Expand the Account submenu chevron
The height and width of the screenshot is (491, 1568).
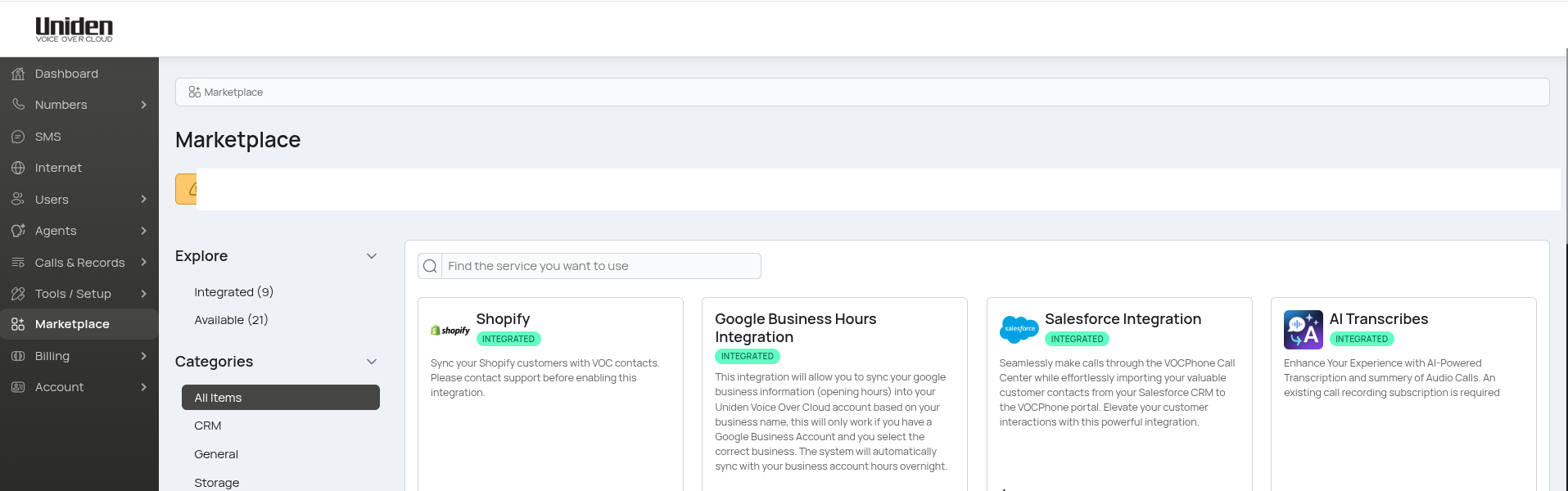[x=144, y=387]
